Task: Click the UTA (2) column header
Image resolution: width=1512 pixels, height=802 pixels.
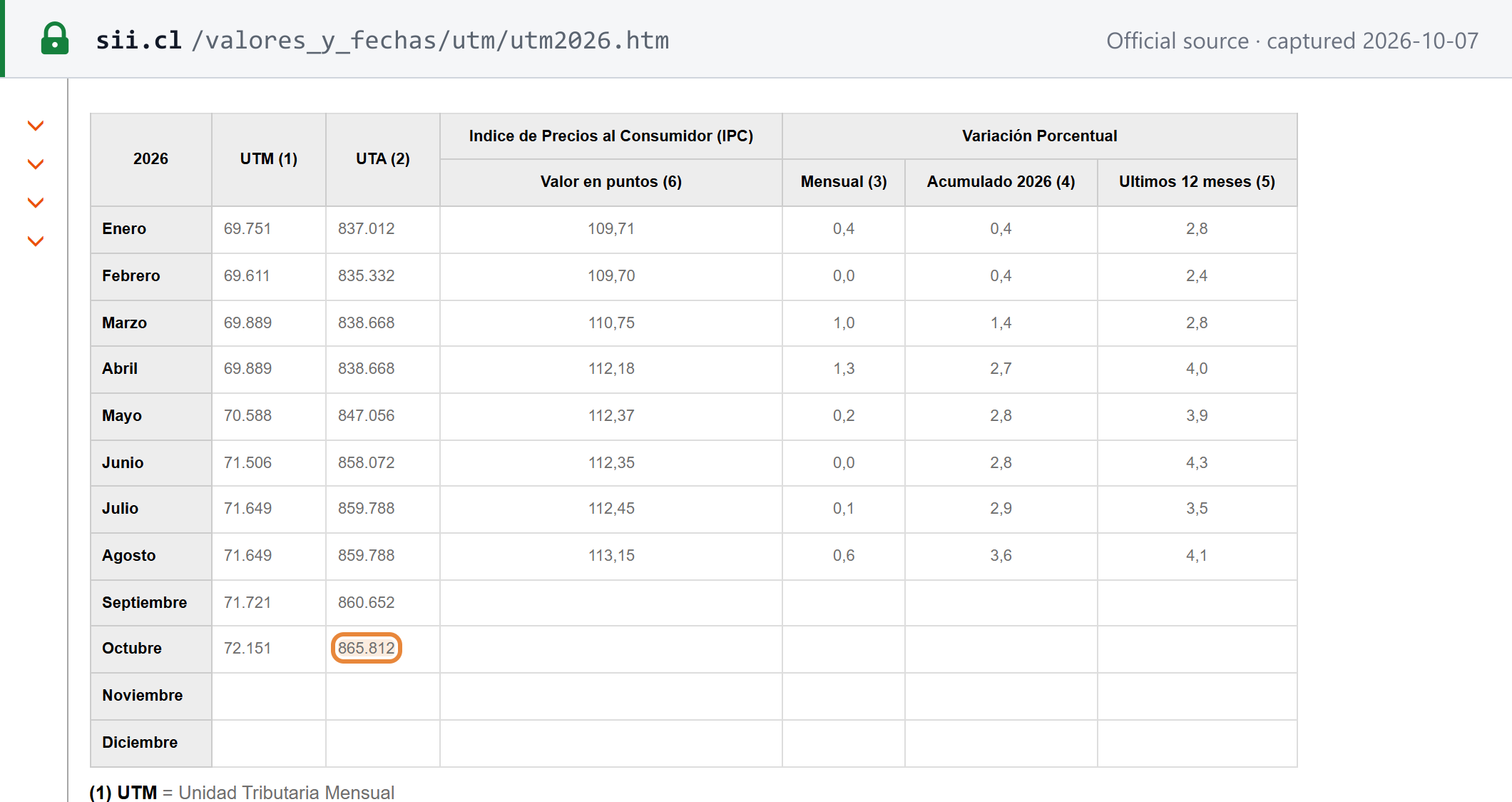Action: coord(383,158)
